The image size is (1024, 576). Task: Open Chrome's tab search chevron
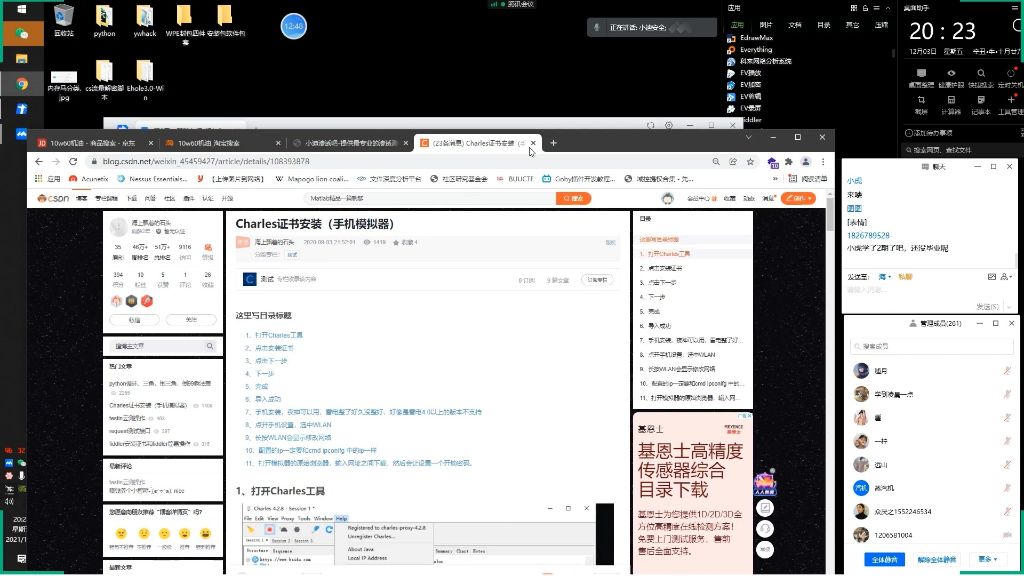[x=748, y=137]
